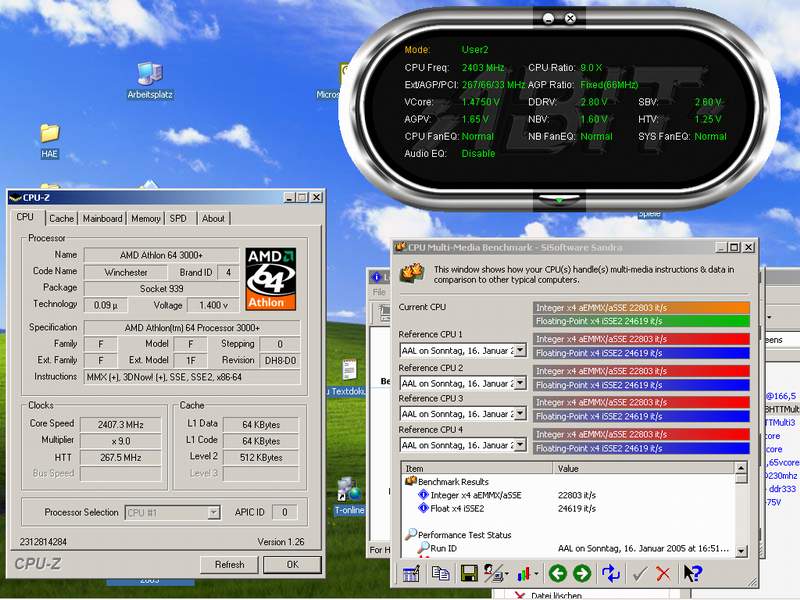
Task: Click the copy documents icon in Sandra toolbar
Action: pos(440,574)
